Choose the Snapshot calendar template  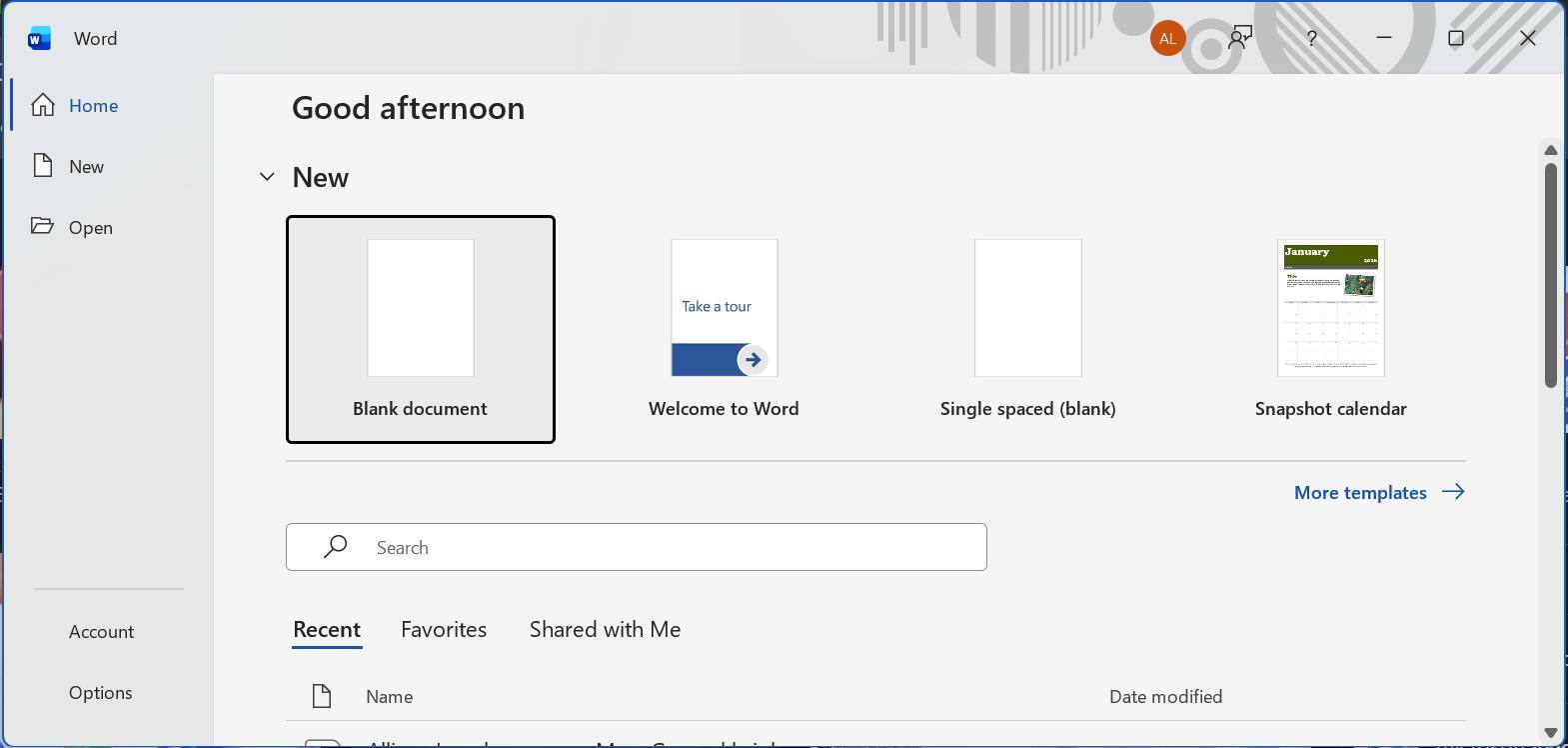(1330, 328)
